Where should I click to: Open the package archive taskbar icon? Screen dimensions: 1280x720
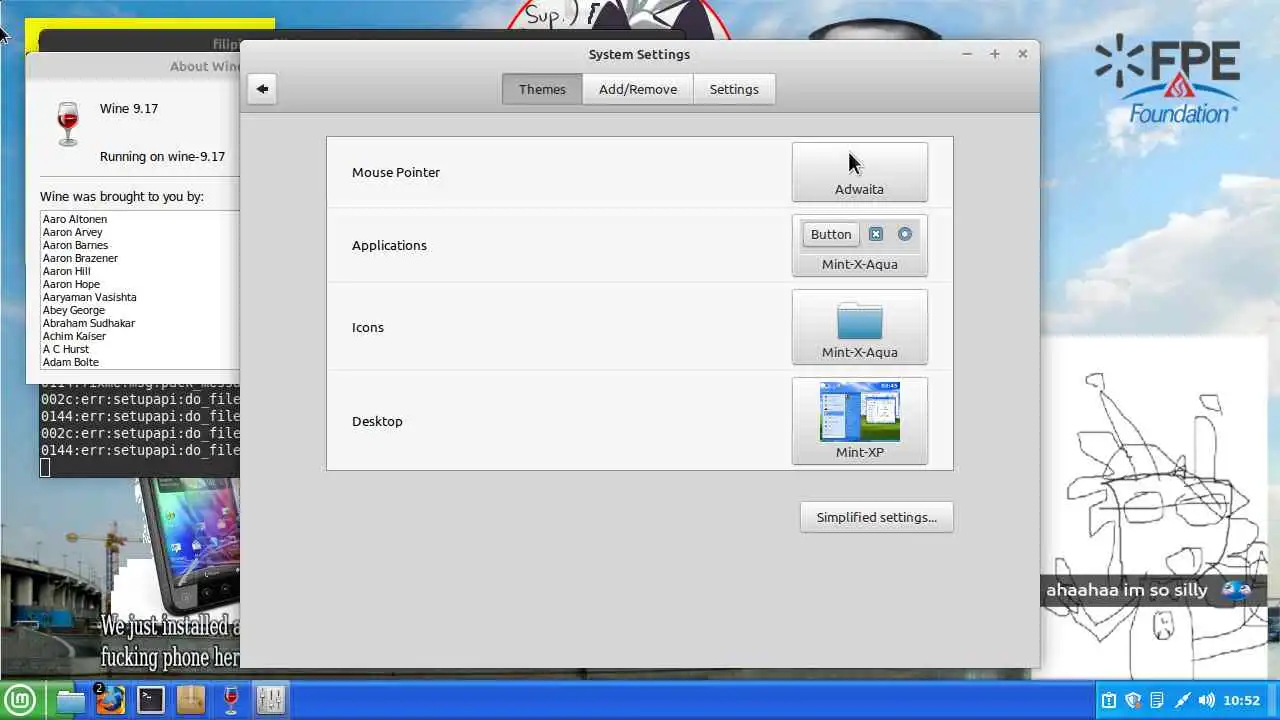(190, 700)
